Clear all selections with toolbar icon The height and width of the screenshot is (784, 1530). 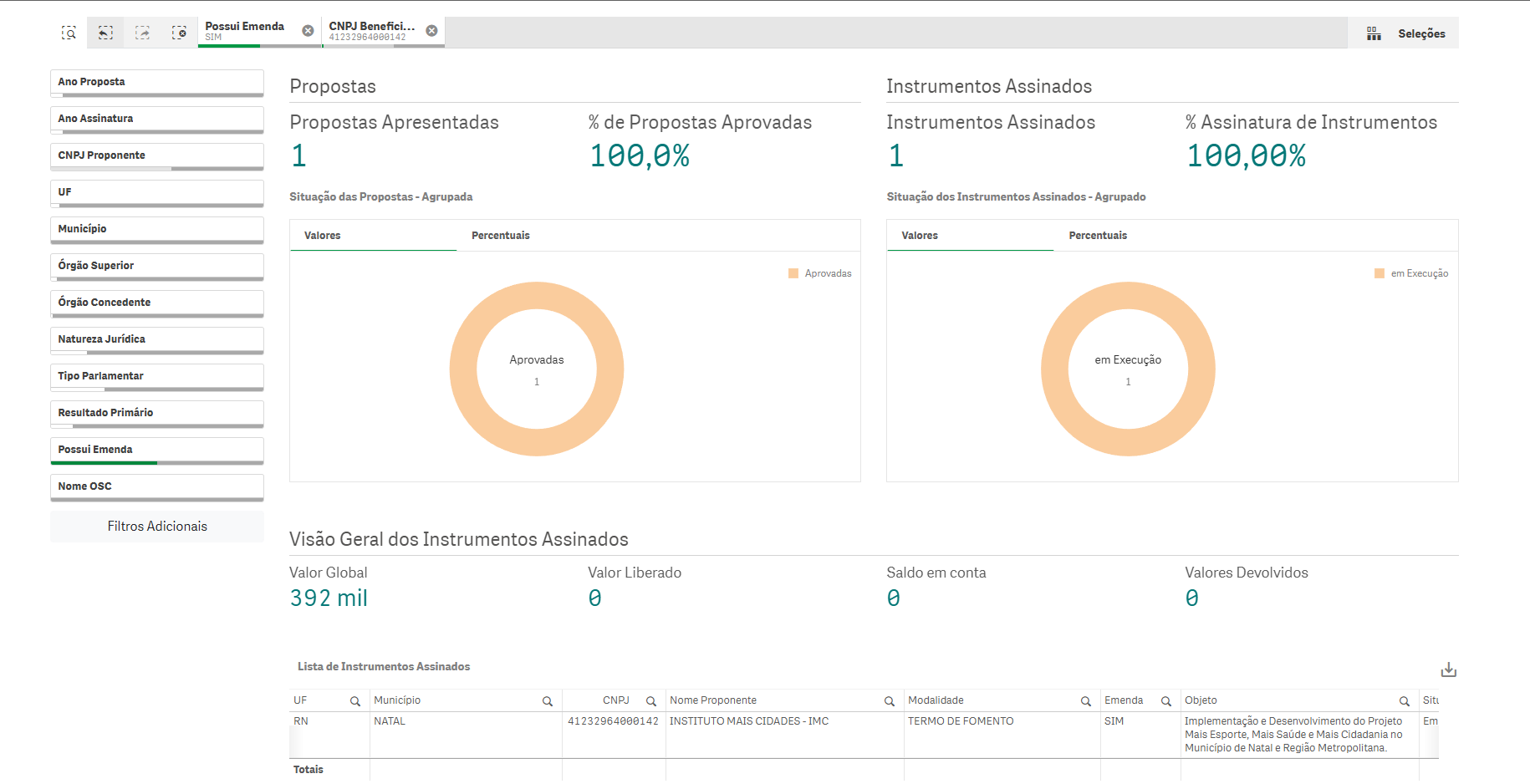[x=179, y=33]
